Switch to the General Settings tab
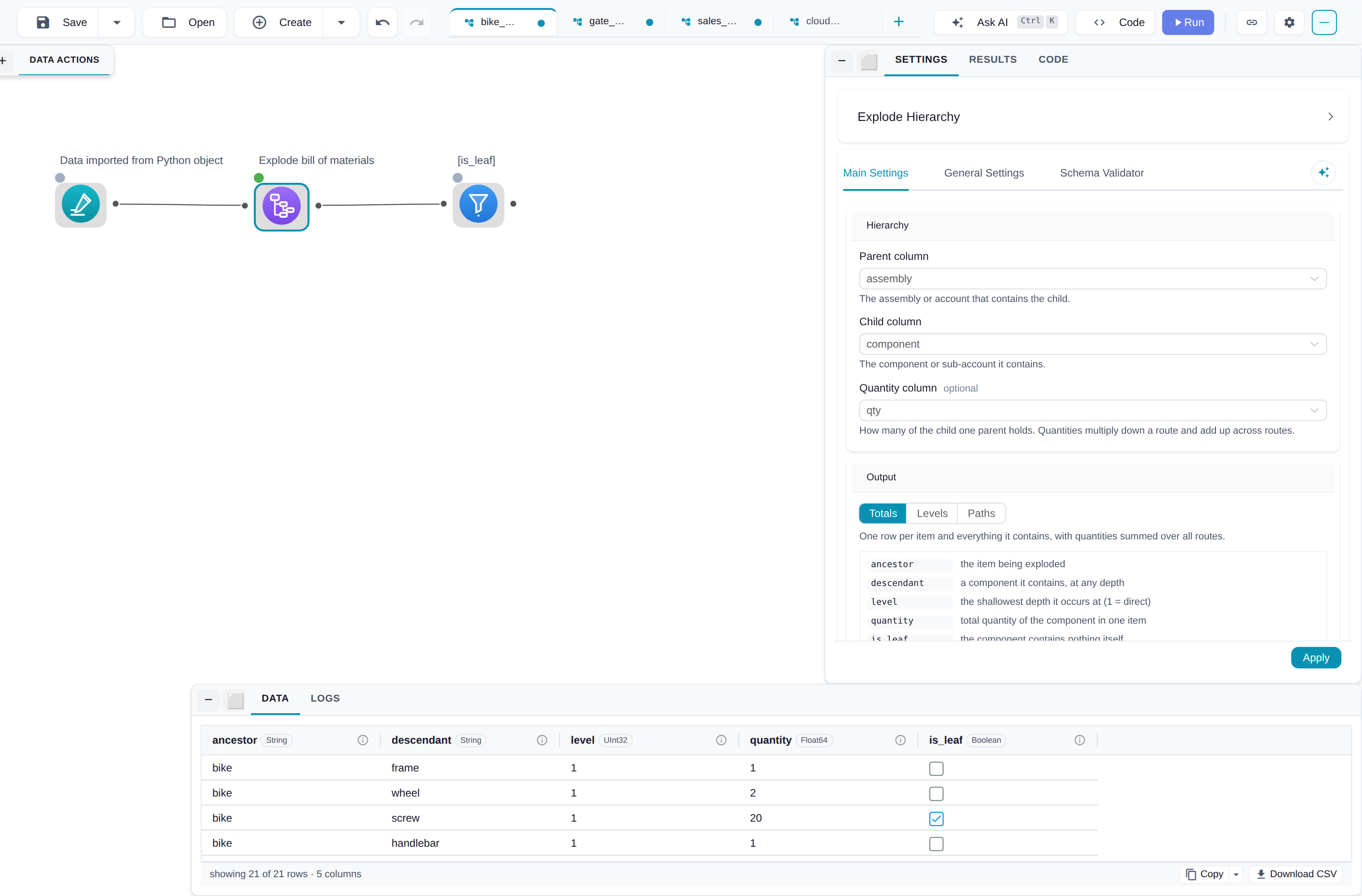1362x896 pixels. pos(984,173)
